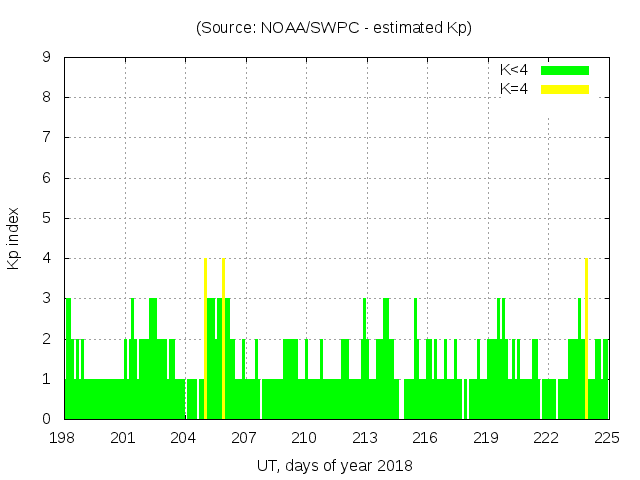Select x-axis tick label 213
The width and height of the screenshot is (640, 480).
point(365,438)
